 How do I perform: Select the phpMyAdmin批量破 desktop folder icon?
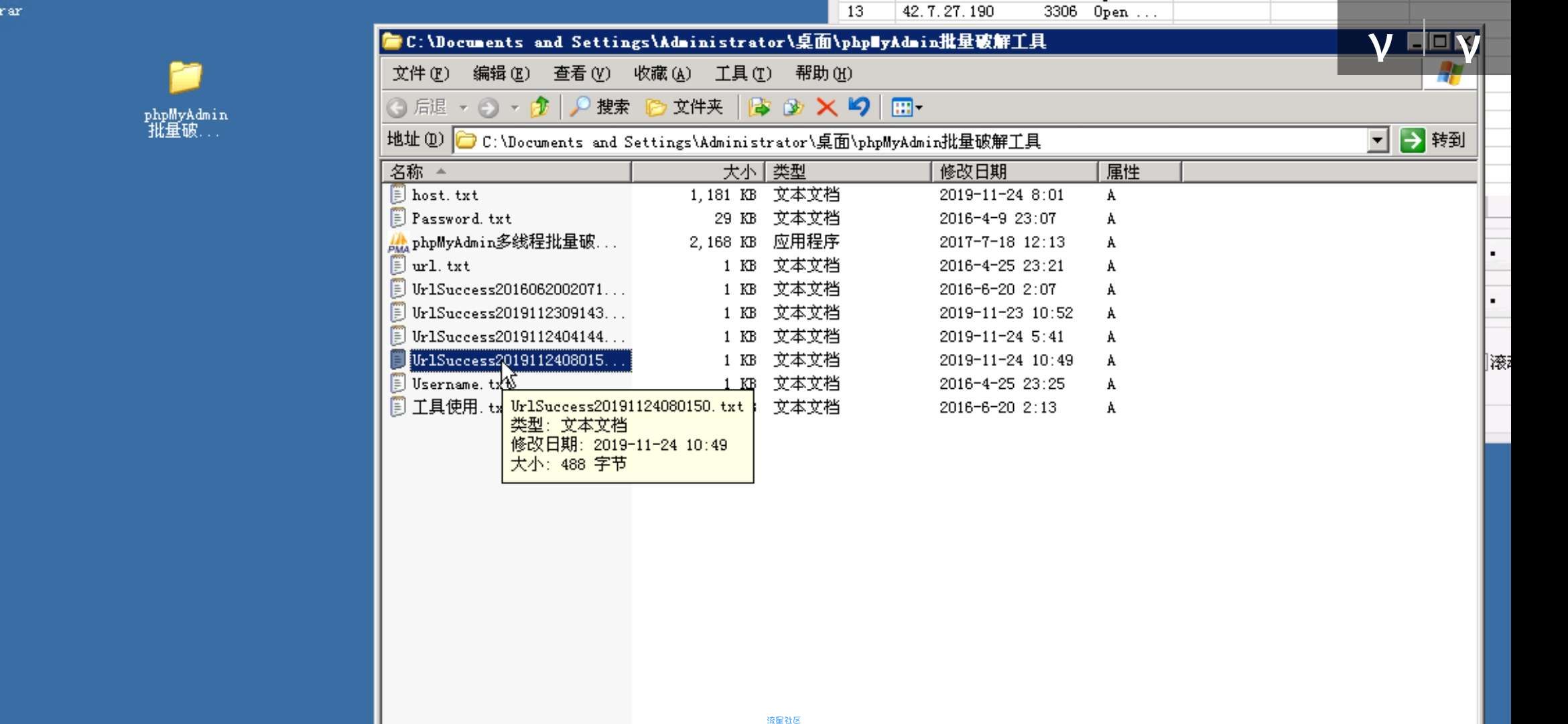pyautogui.click(x=186, y=76)
